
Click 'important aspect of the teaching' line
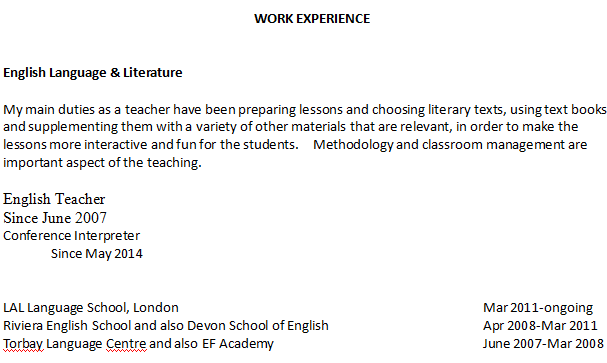click(x=102, y=163)
